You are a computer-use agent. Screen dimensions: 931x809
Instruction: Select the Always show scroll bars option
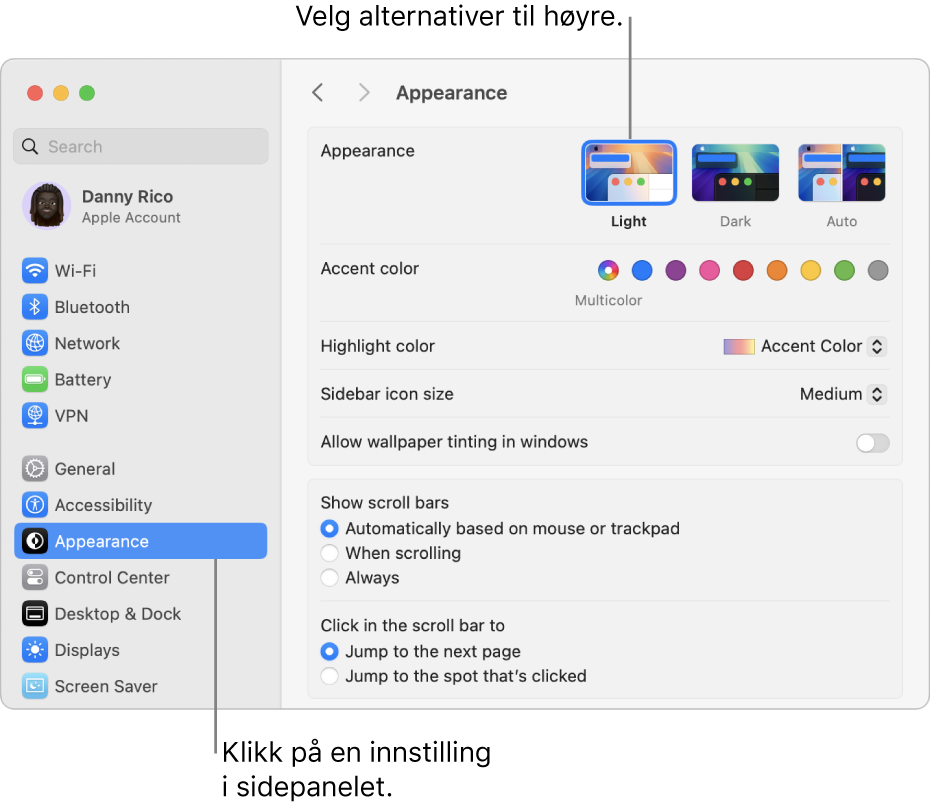(x=329, y=578)
